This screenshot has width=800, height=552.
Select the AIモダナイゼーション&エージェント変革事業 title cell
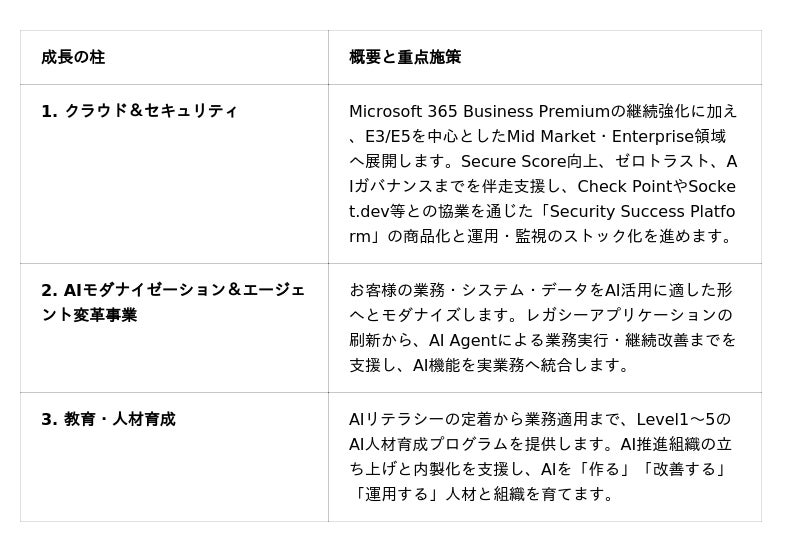(173, 302)
